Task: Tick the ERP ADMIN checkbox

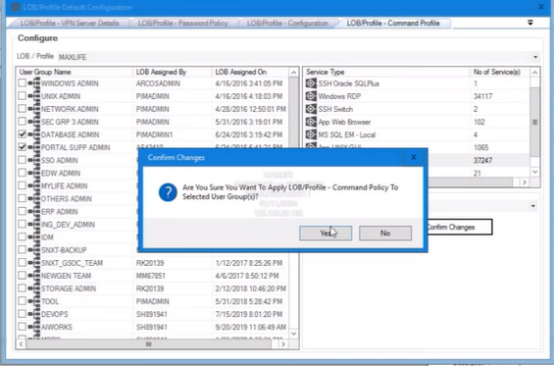Action: 22,211
